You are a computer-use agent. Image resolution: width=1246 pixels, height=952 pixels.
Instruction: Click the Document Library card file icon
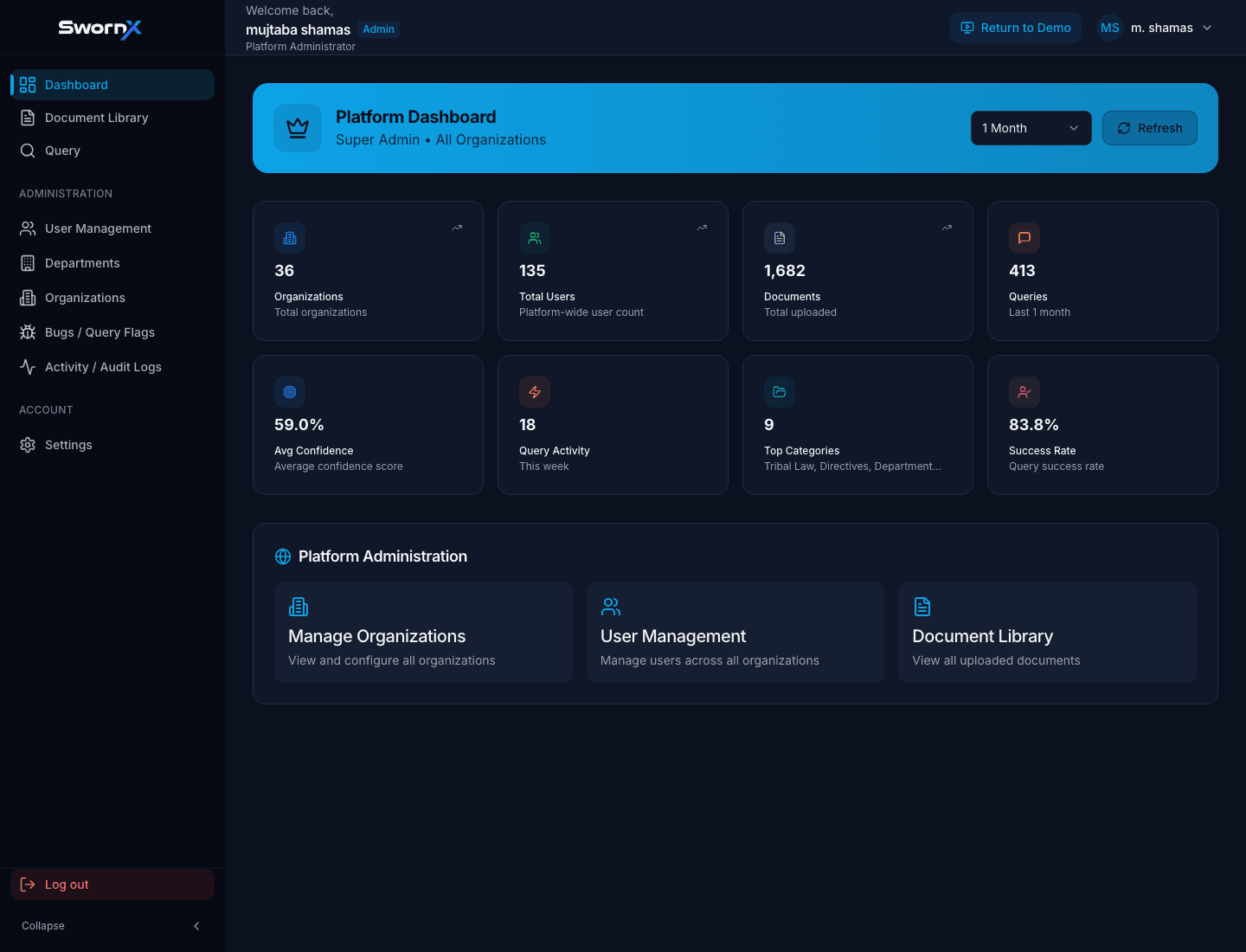click(x=922, y=607)
